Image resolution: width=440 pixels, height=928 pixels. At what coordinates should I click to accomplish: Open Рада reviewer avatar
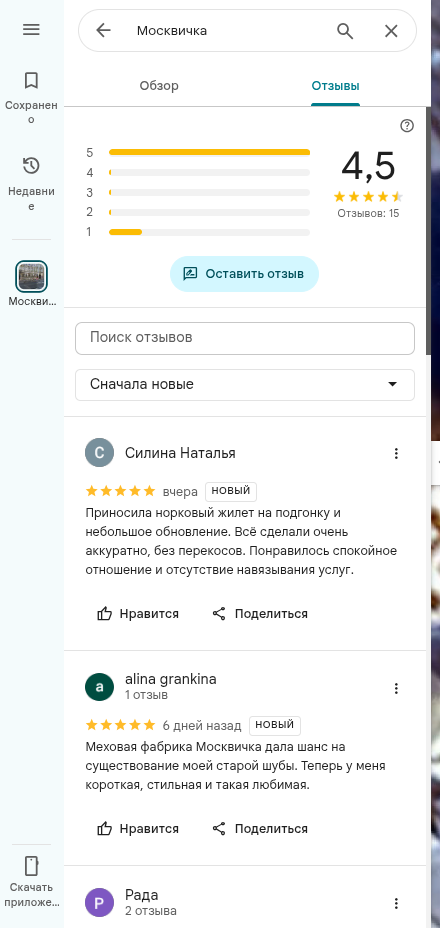tap(99, 903)
